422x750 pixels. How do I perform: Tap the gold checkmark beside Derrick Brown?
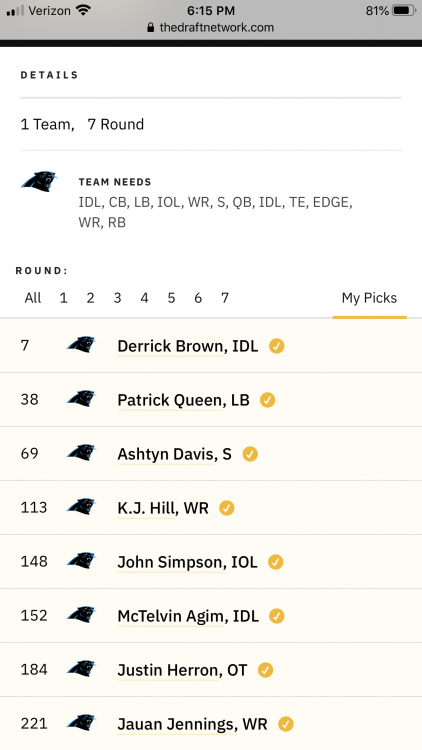pyautogui.click(x=277, y=346)
